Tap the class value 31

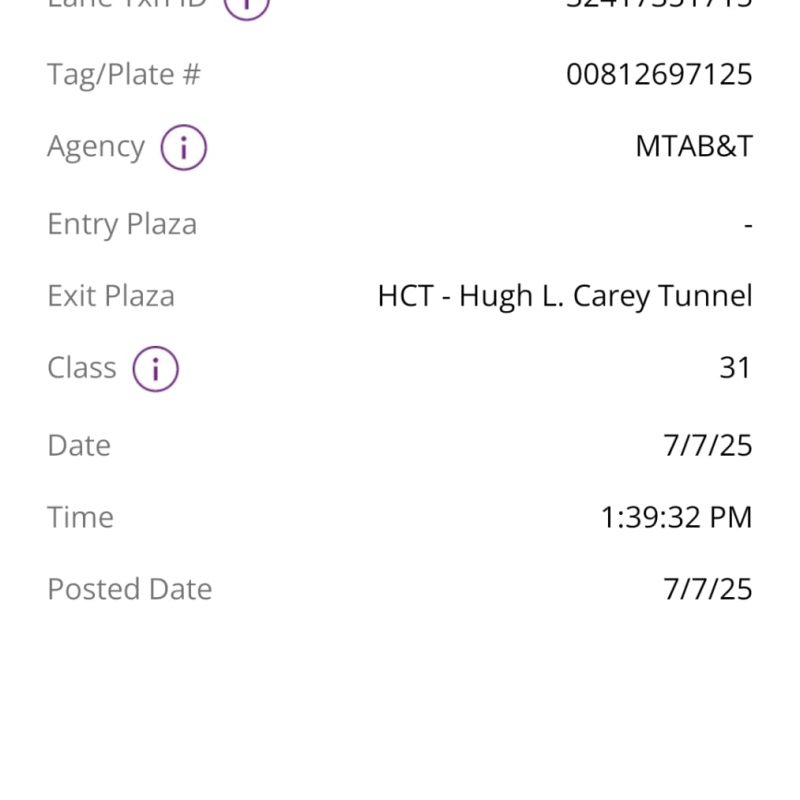[x=735, y=368]
